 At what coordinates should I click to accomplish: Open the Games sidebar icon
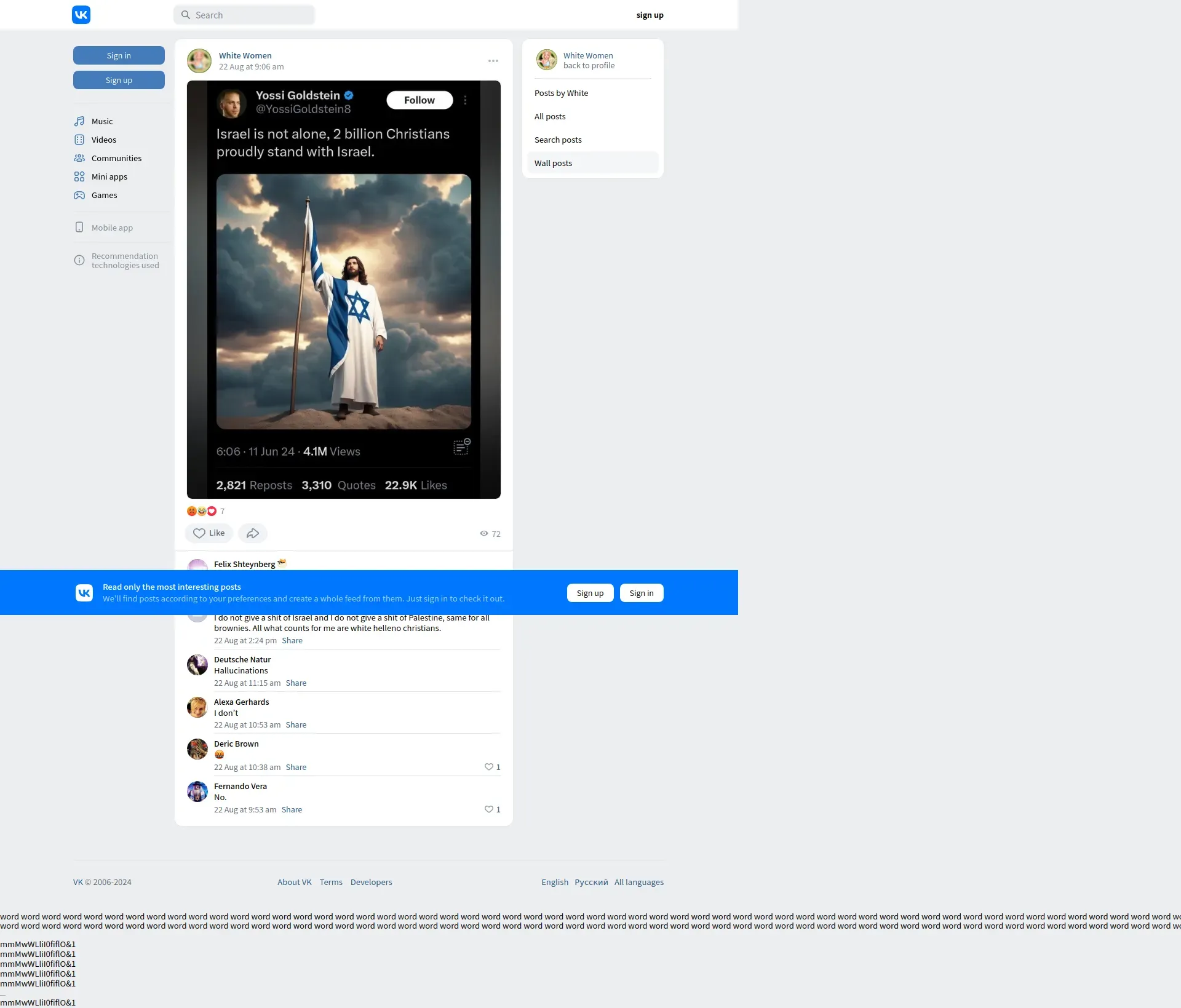click(79, 195)
